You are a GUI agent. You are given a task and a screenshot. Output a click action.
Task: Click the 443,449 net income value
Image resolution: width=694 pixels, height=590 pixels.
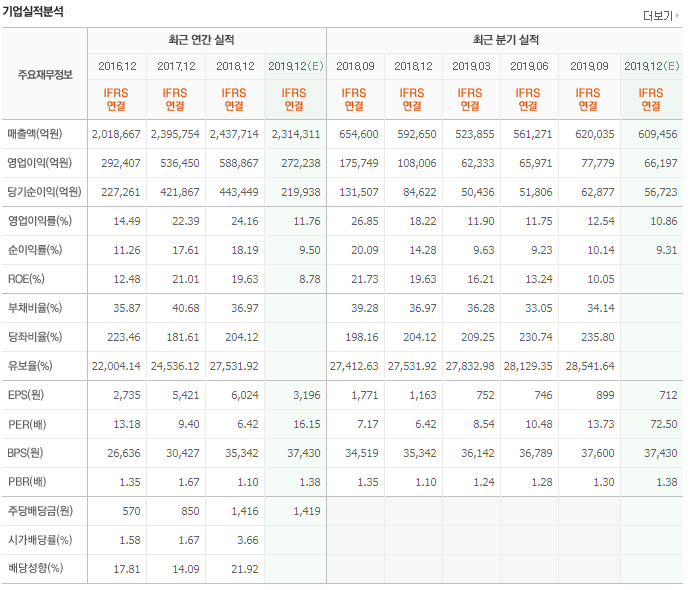coord(239,192)
